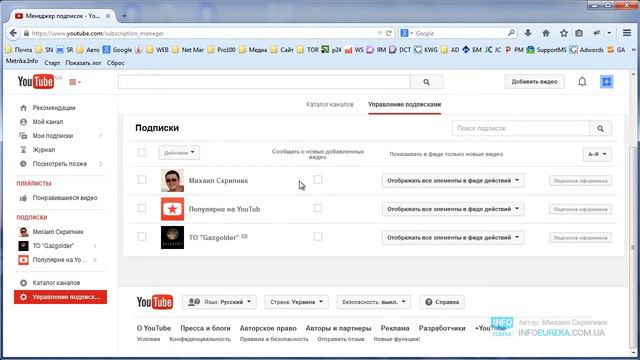
Task: Click TO "Gazgolder" channel thumbnail in table
Action: [x=172, y=238]
